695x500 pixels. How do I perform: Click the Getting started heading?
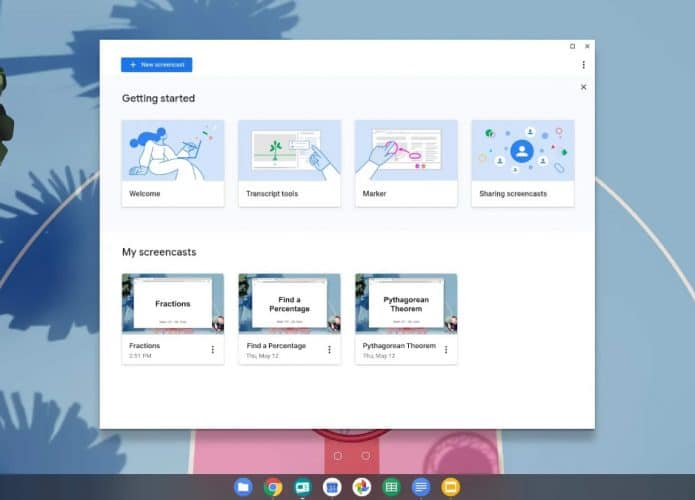coord(158,98)
